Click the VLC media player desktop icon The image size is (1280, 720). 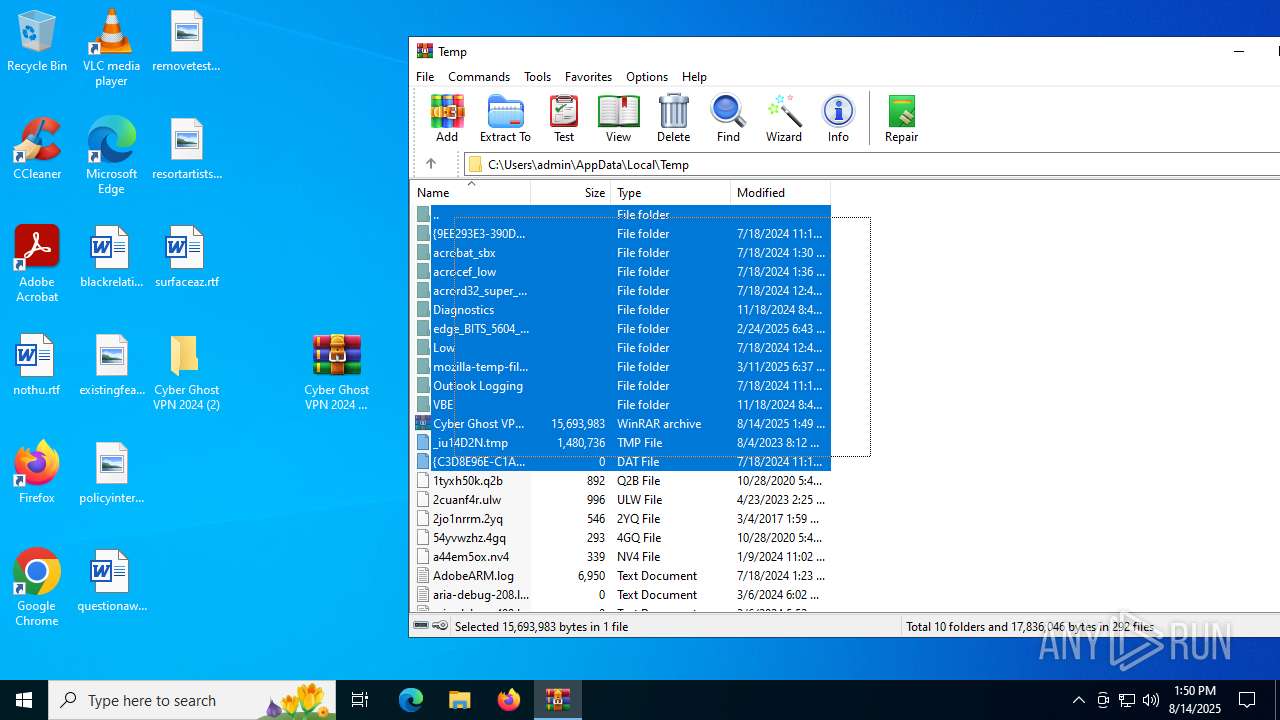(111, 48)
